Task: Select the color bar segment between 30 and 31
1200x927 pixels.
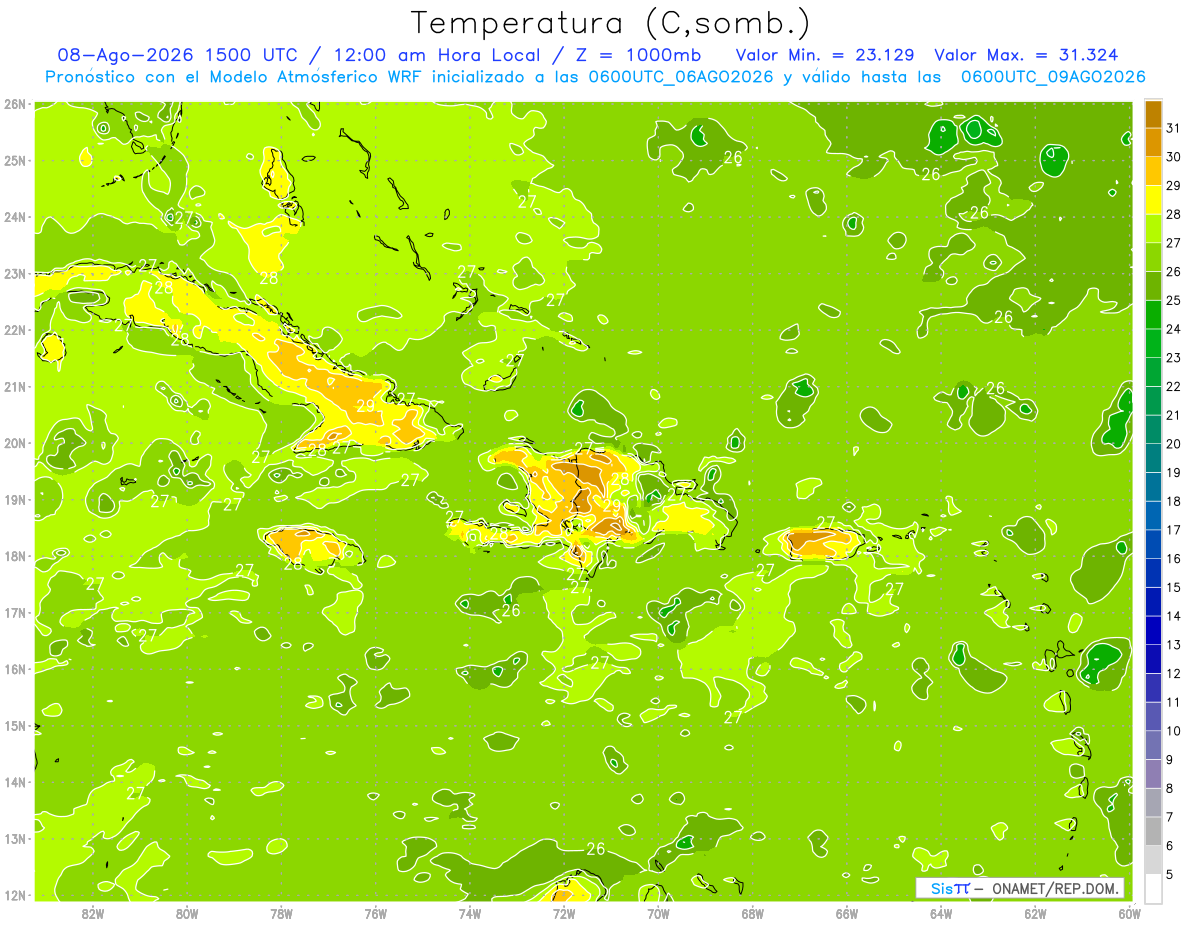Action: [x=1153, y=143]
